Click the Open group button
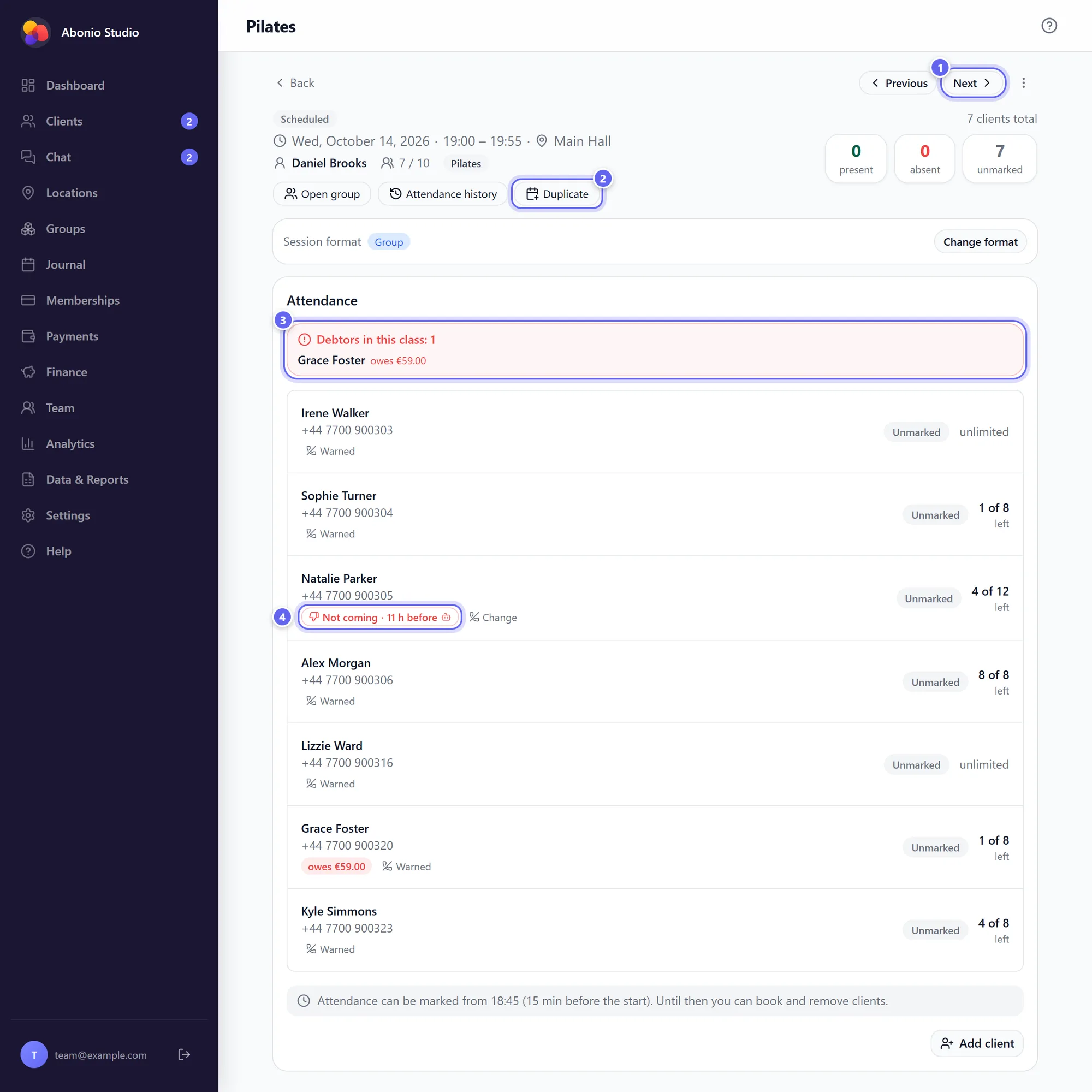Screen dimensions: 1092x1092 click(322, 194)
